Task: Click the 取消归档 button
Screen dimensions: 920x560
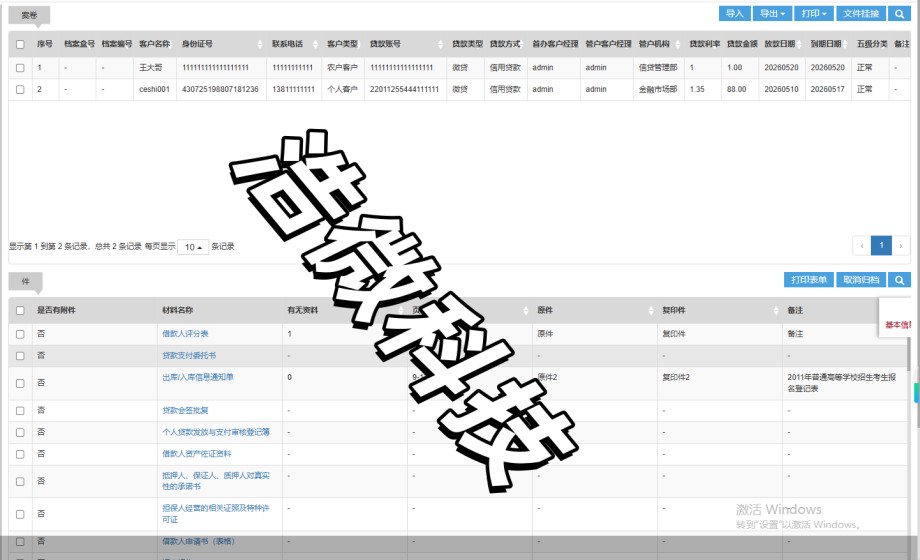Action: point(861,280)
